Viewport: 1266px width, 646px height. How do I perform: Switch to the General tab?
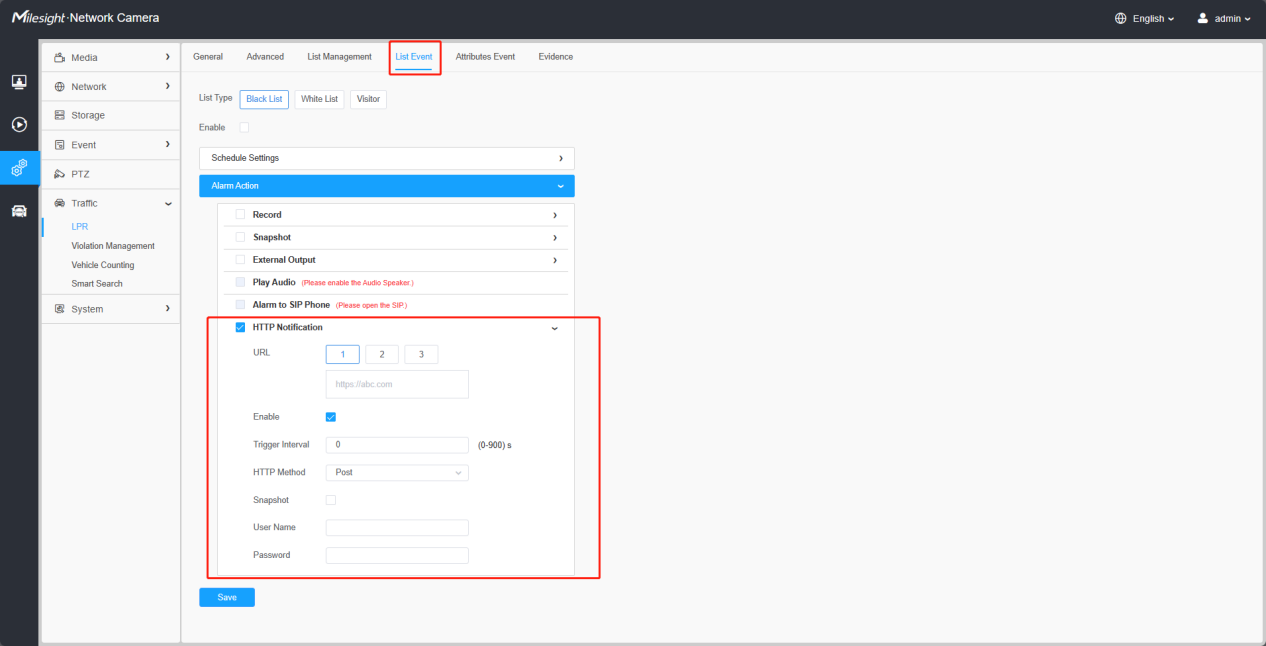click(x=208, y=57)
